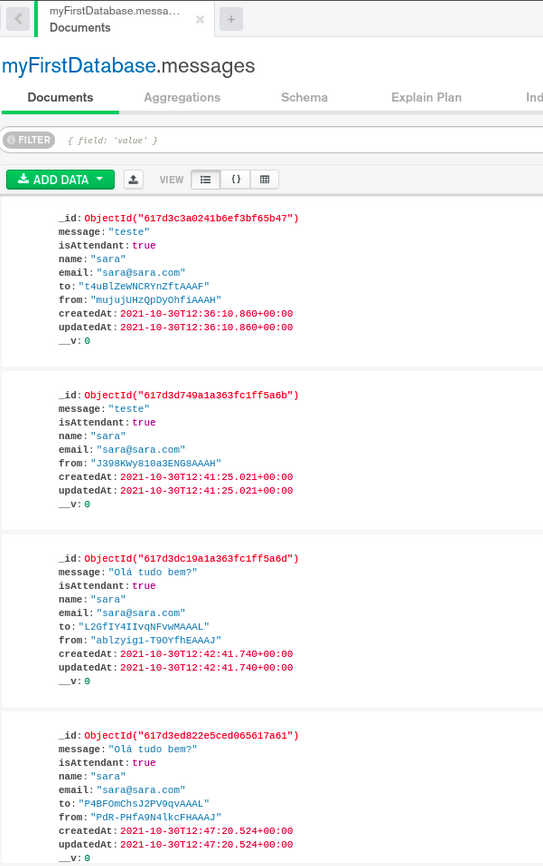543x866 pixels.
Task: Open the Explain Plan tab
Action: 426,98
